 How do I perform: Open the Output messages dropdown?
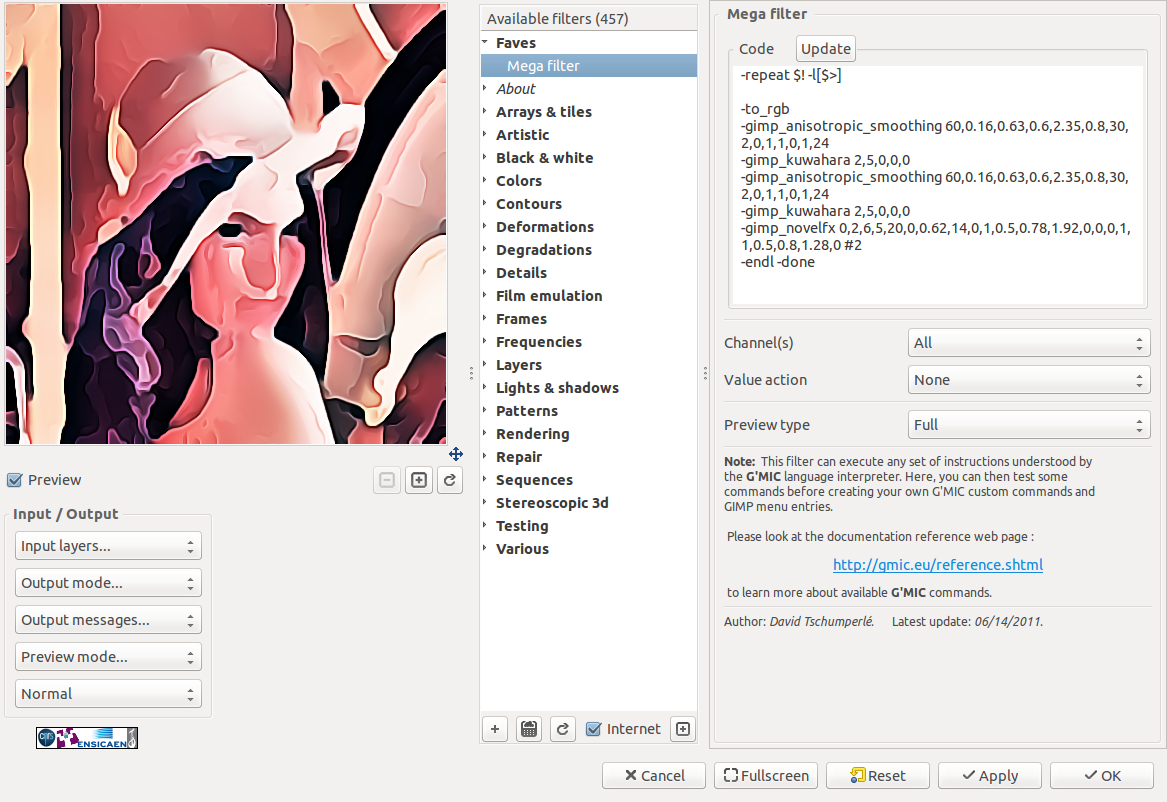(108, 620)
